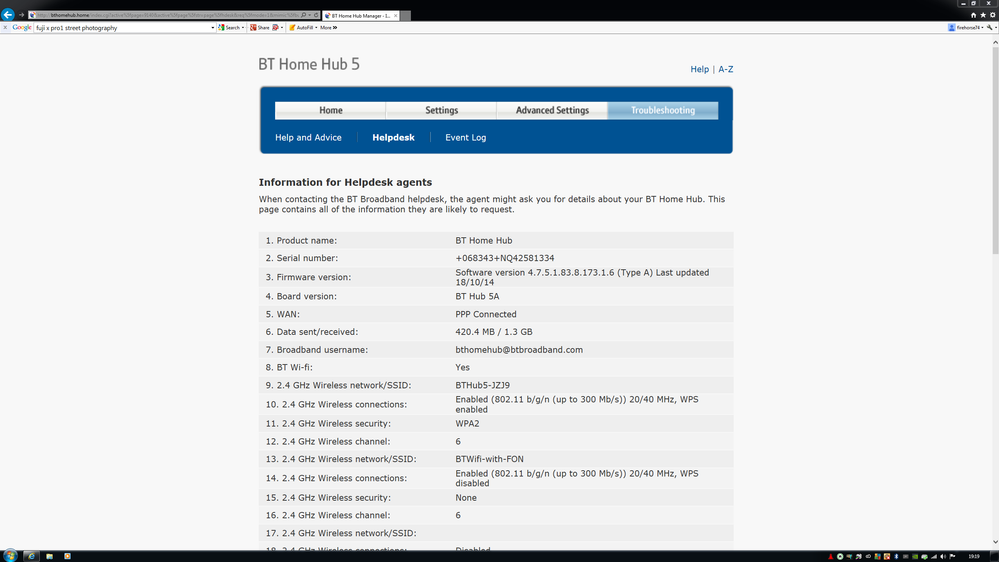The image size is (999, 562).
Task: Open the firehorse74 account dropdown
Action: [965, 27]
